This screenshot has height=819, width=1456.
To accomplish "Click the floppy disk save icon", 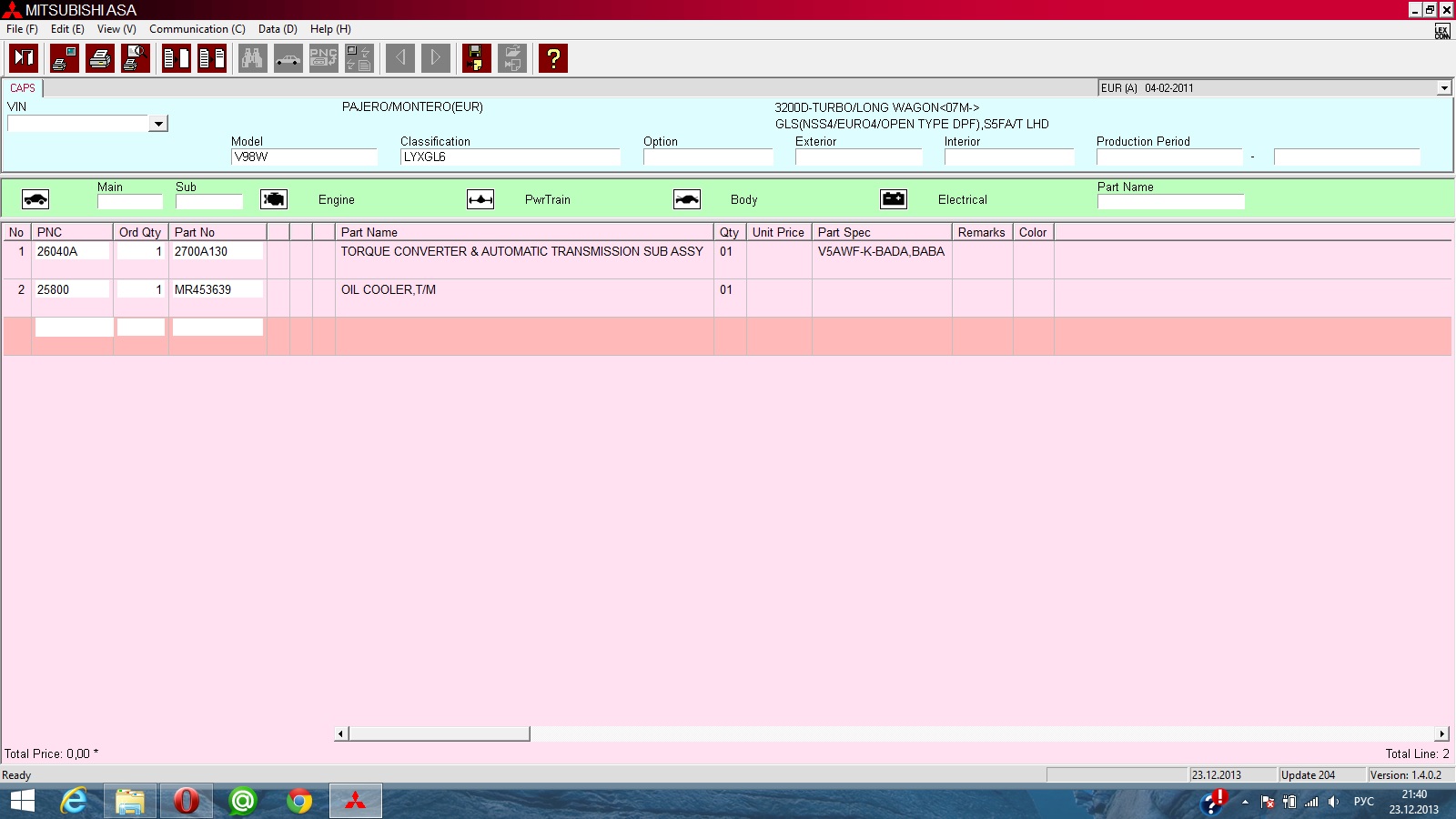I will coord(476,58).
